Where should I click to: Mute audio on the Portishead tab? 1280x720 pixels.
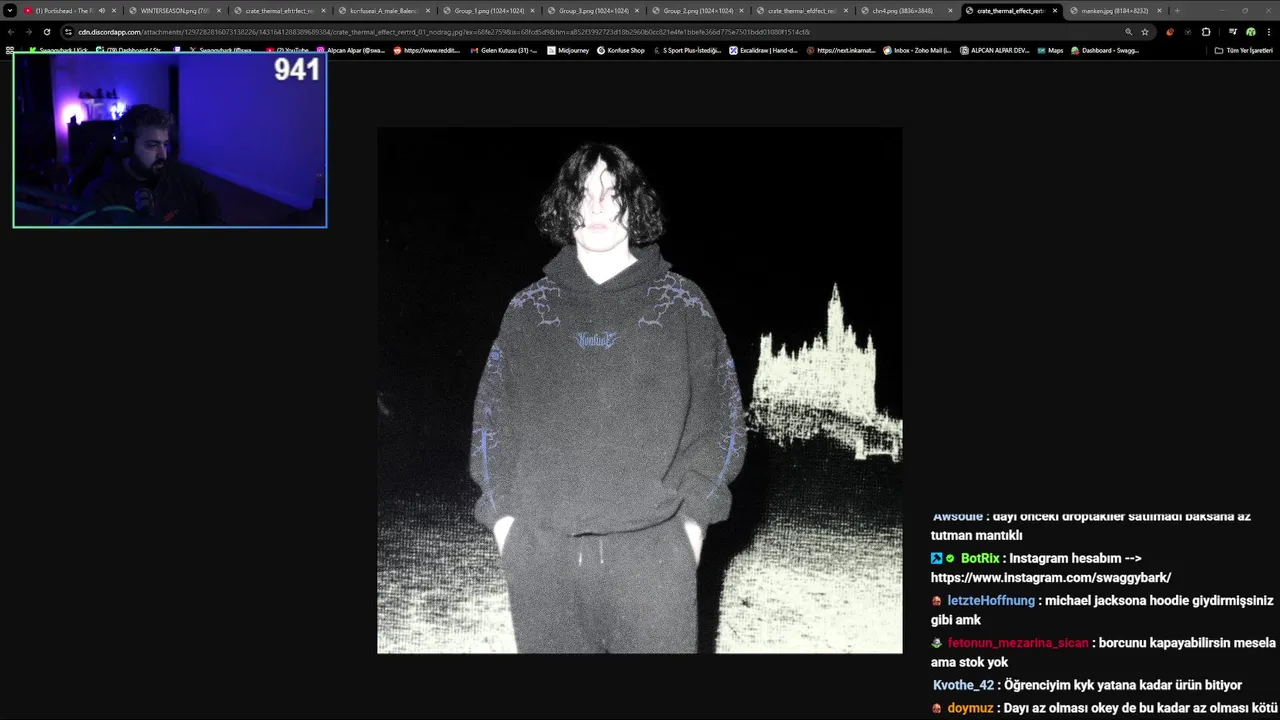(101, 10)
